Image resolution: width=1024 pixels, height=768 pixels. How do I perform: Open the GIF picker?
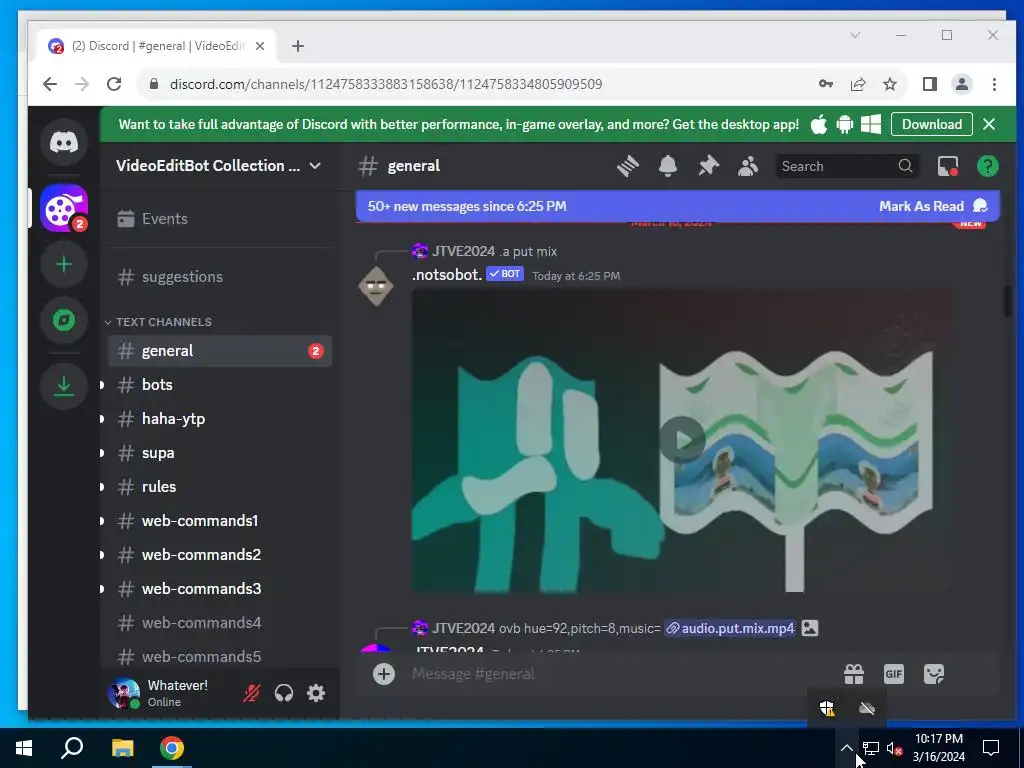pos(893,674)
